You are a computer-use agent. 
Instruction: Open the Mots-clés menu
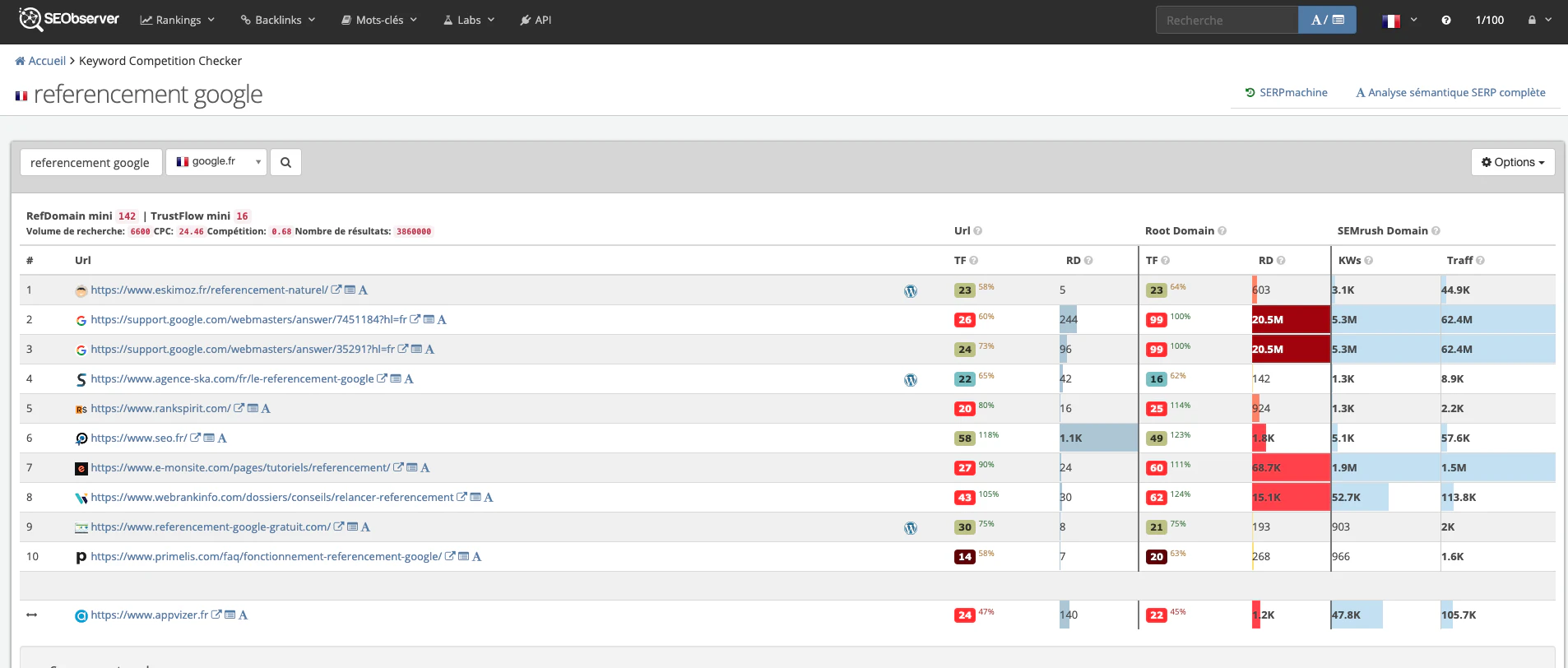(379, 20)
